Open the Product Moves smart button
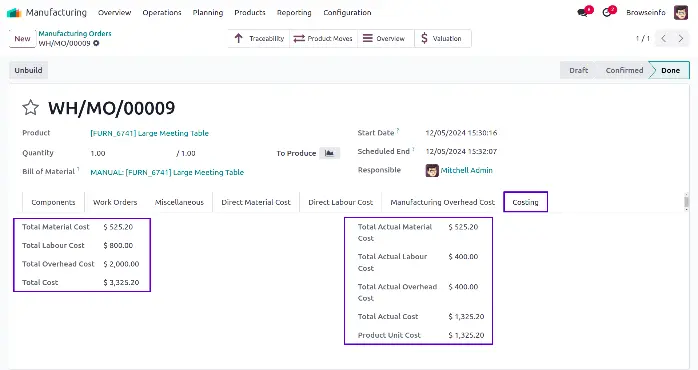698x370 pixels. 324,38
